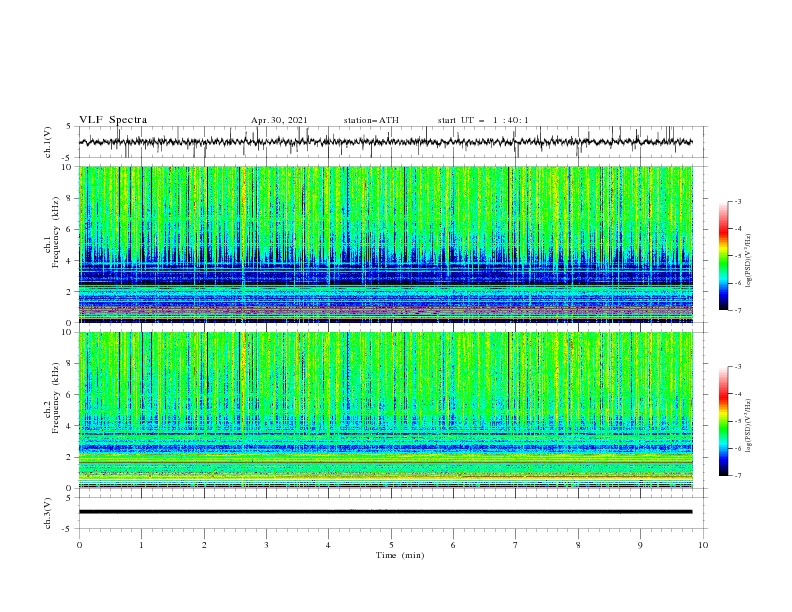Click the ch.2 'Frequency (kHz)' axis label
The image size is (792, 612).
pos(56,398)
